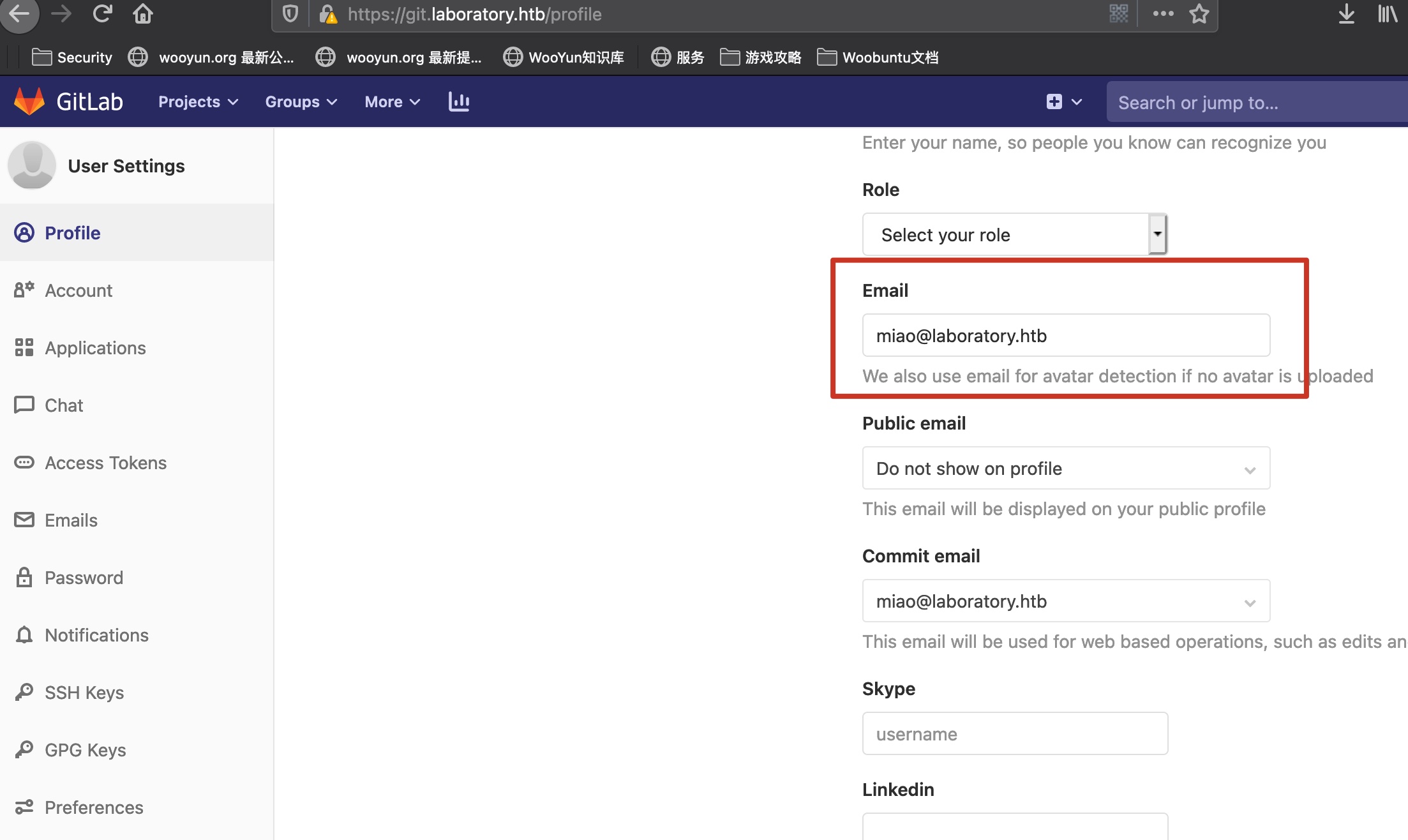Screen dimensions: 1408x840
Task: Expand the Select your role dropdown
Action: tap(1014, 234)
